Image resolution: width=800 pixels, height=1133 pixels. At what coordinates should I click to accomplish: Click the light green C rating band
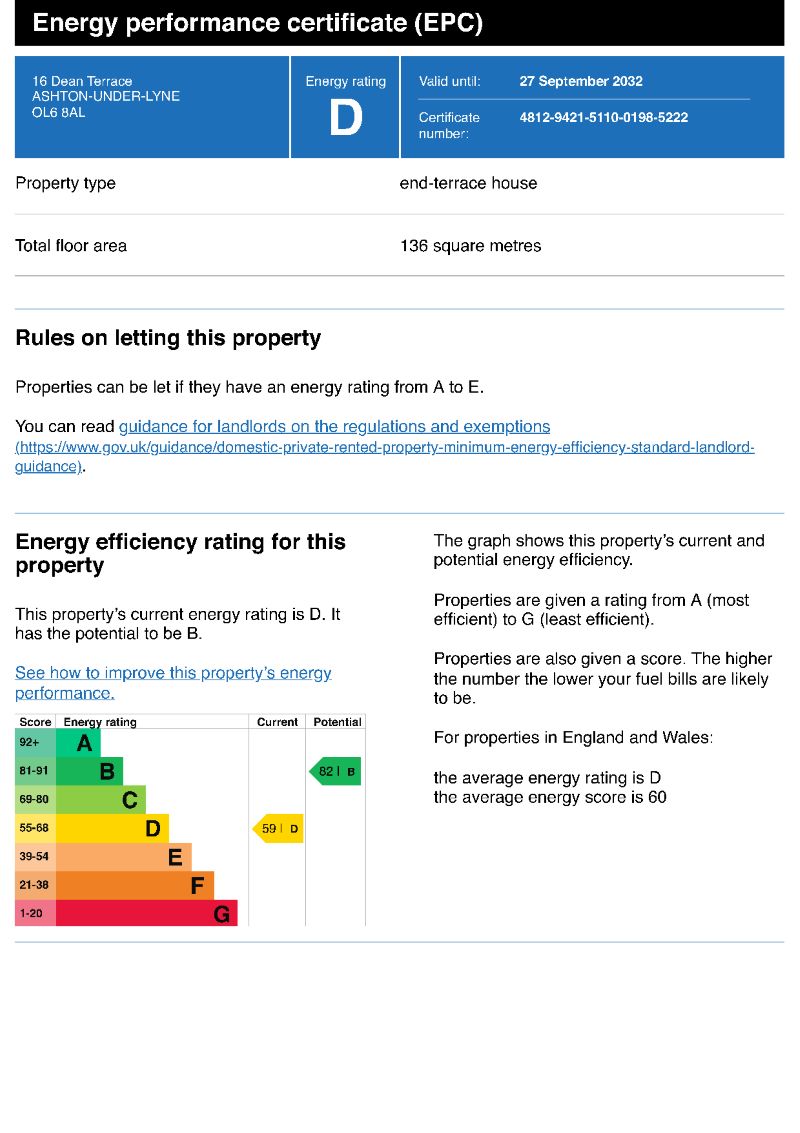pos(101,800)
